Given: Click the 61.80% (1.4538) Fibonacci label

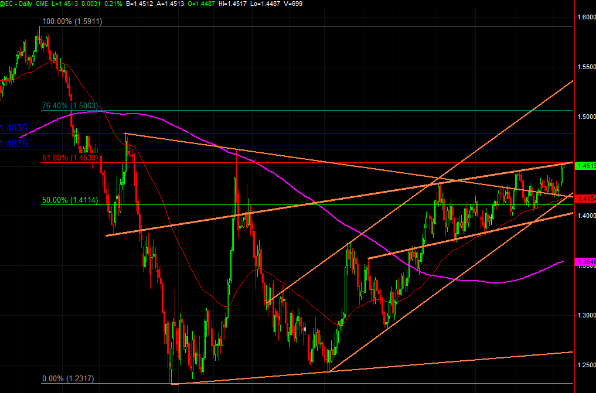Looking at the screenshot, I should [x=70, y=158].
